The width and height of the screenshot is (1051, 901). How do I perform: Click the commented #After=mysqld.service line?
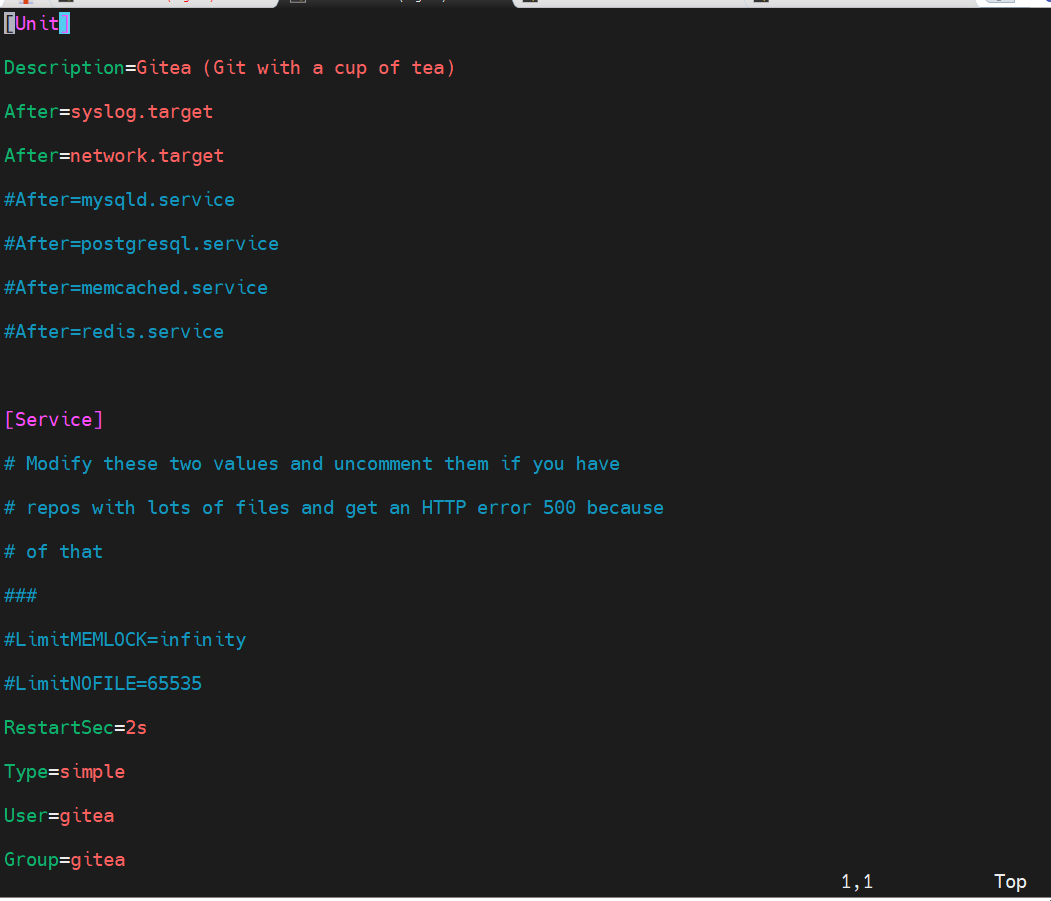(119, 200)
